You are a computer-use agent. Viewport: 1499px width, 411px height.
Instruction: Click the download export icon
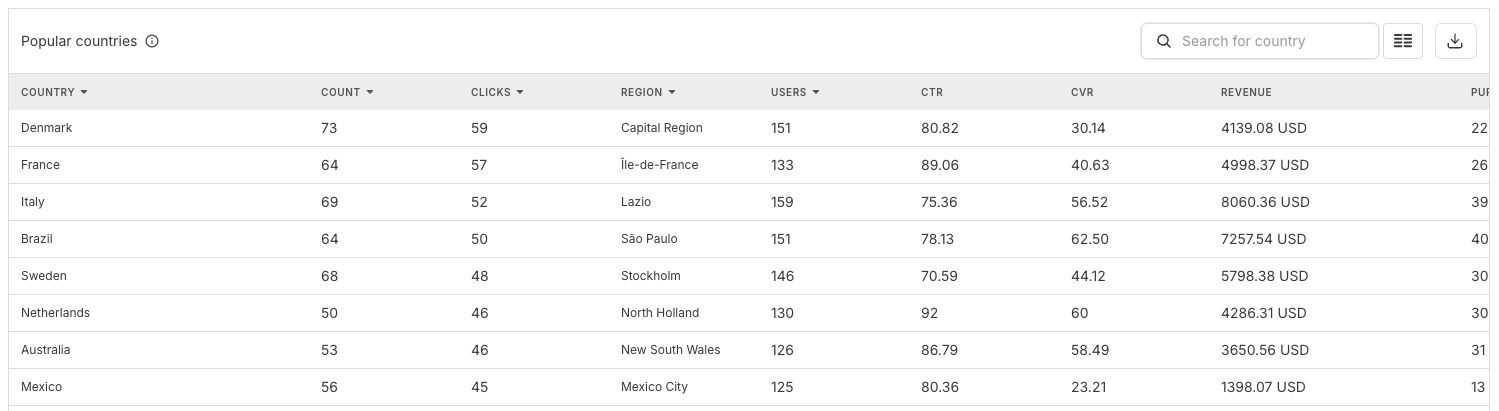[1455, 41]
